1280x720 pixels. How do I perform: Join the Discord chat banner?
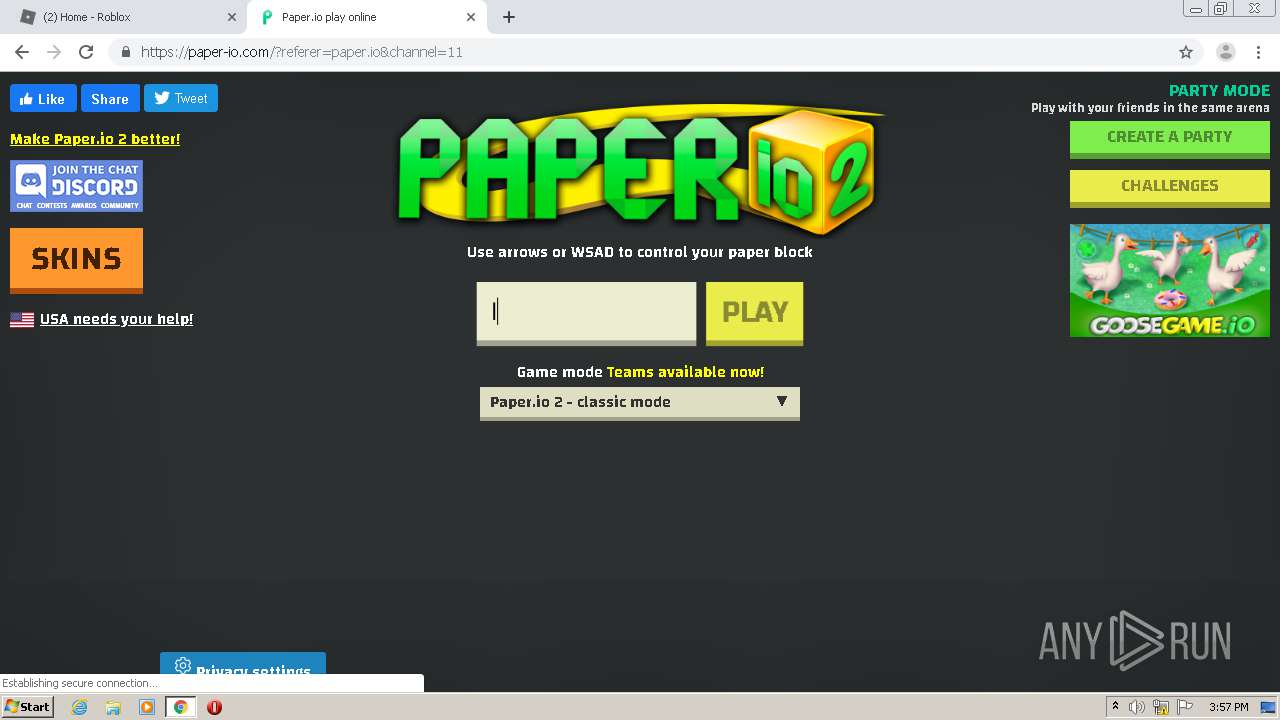coord(76,186)
